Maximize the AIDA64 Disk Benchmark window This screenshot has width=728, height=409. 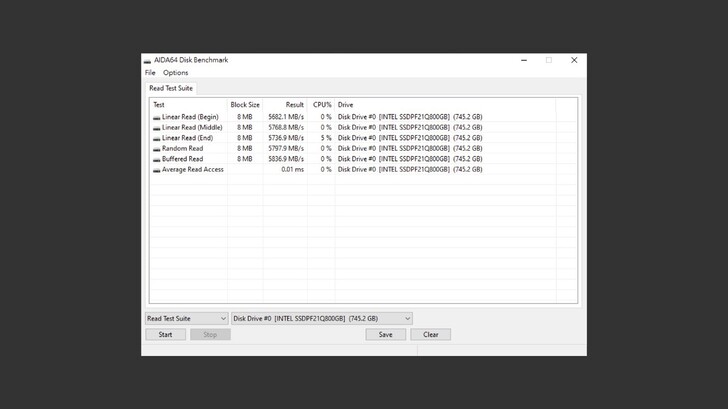[x=548, y=60]
